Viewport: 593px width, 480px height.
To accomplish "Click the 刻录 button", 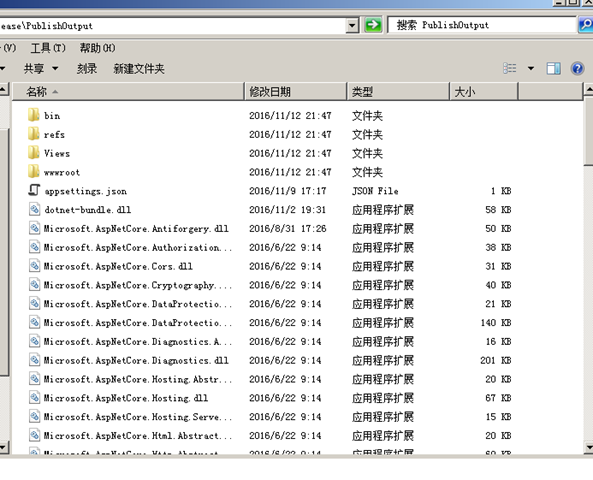I will (x=87, y=68).
